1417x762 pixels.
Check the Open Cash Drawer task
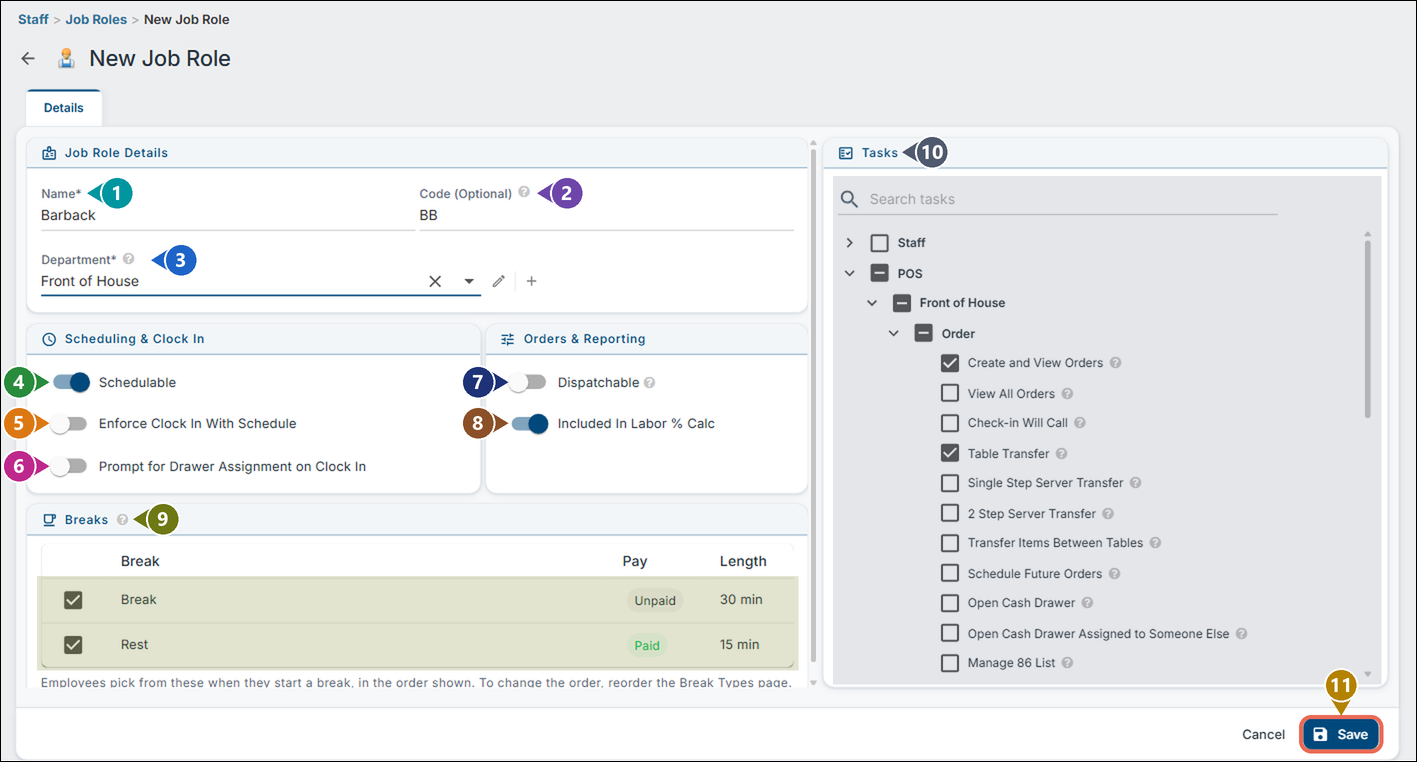(x=950, y=603)
